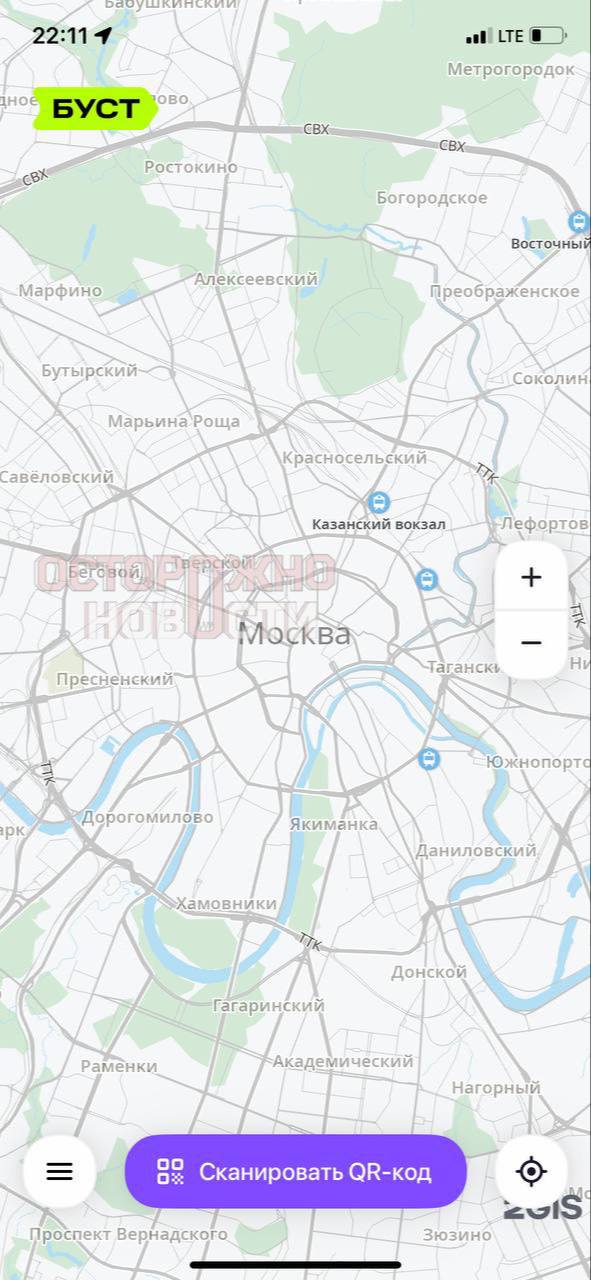Image resolution: width=591 pixels, height=1280 pixels.
Task: Tap the locate-me crosshair button
Action: [531, 1171]
